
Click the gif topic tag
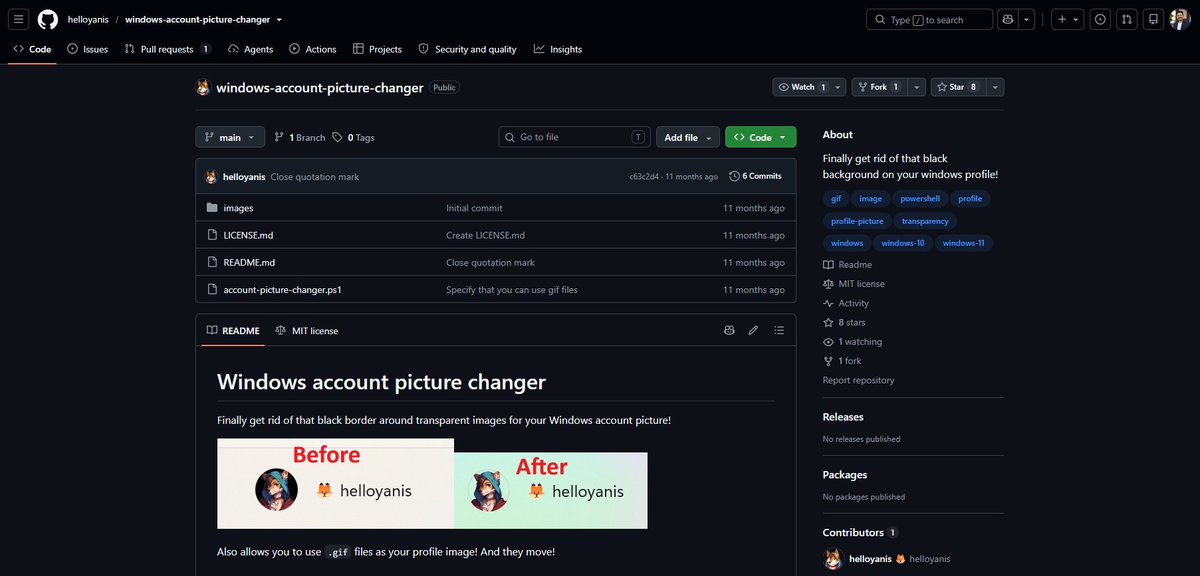(836, 199)
